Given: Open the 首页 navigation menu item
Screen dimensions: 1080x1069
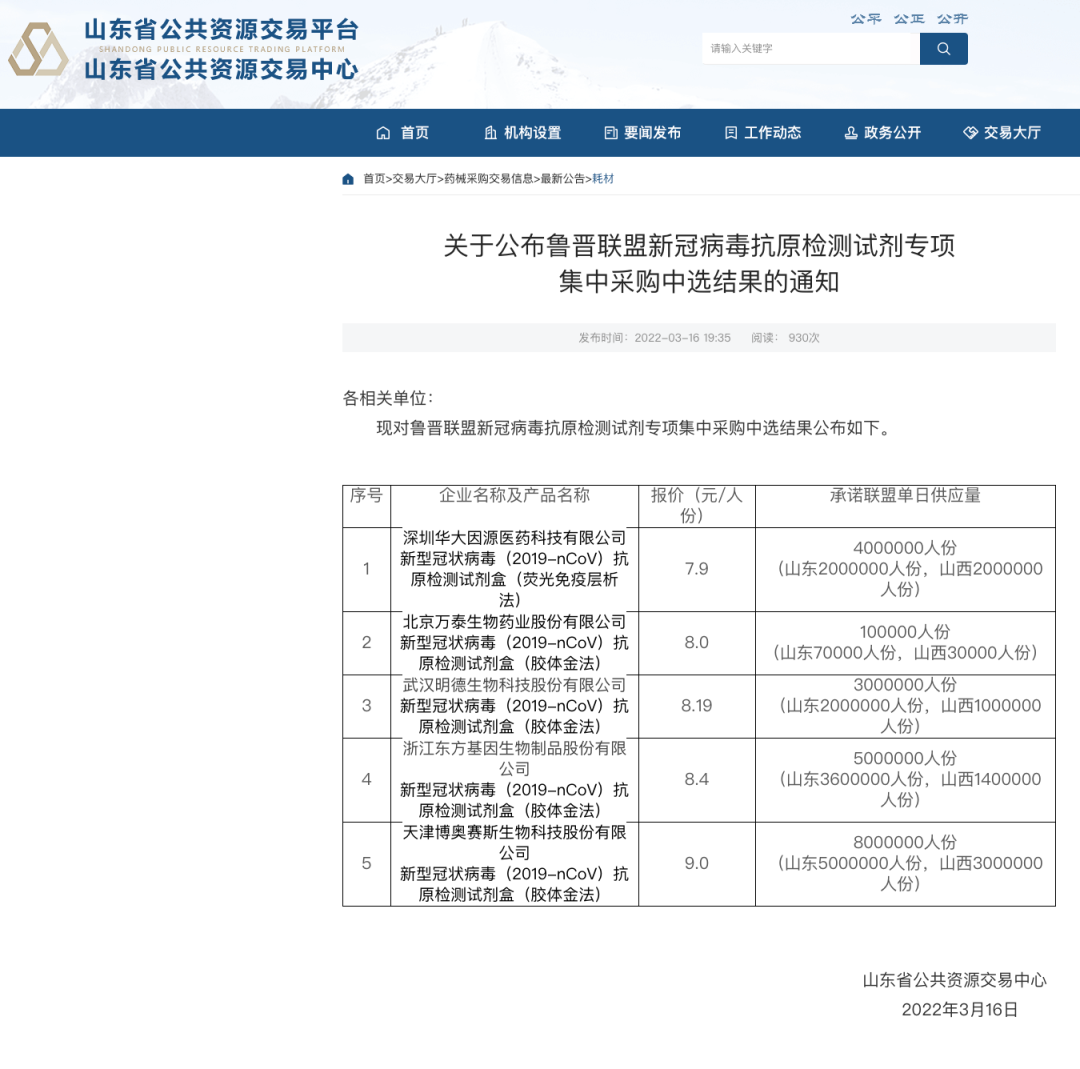Looking at the screenshot, I should 403,133.
